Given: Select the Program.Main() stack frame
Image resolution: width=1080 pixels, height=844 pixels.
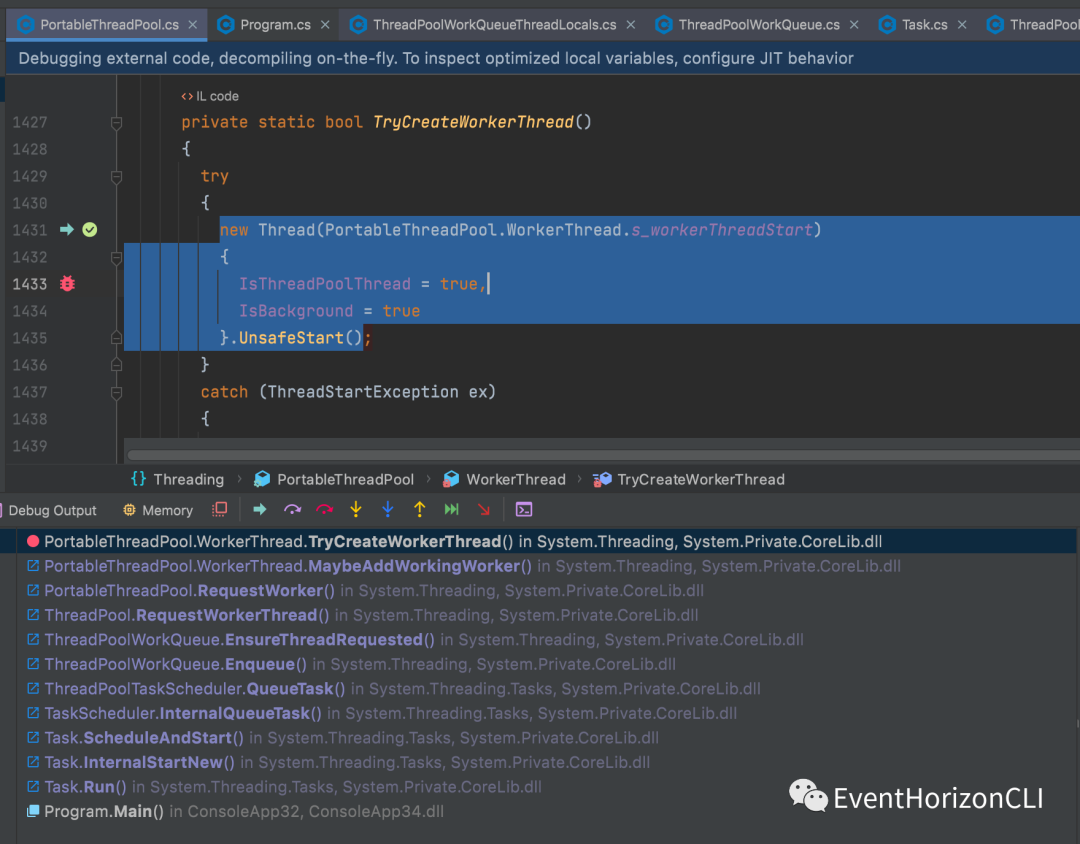Looking at the screenshot, I should [537, 812].
